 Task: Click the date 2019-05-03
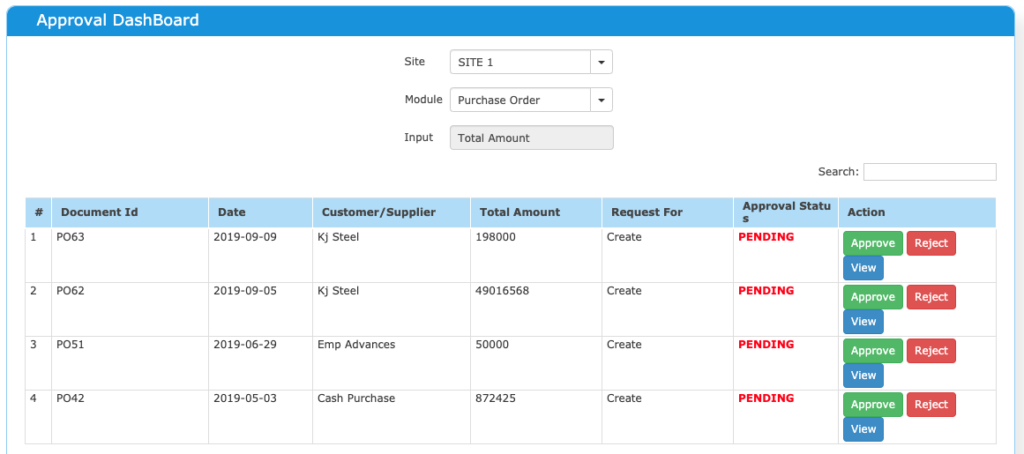(245, 398)
